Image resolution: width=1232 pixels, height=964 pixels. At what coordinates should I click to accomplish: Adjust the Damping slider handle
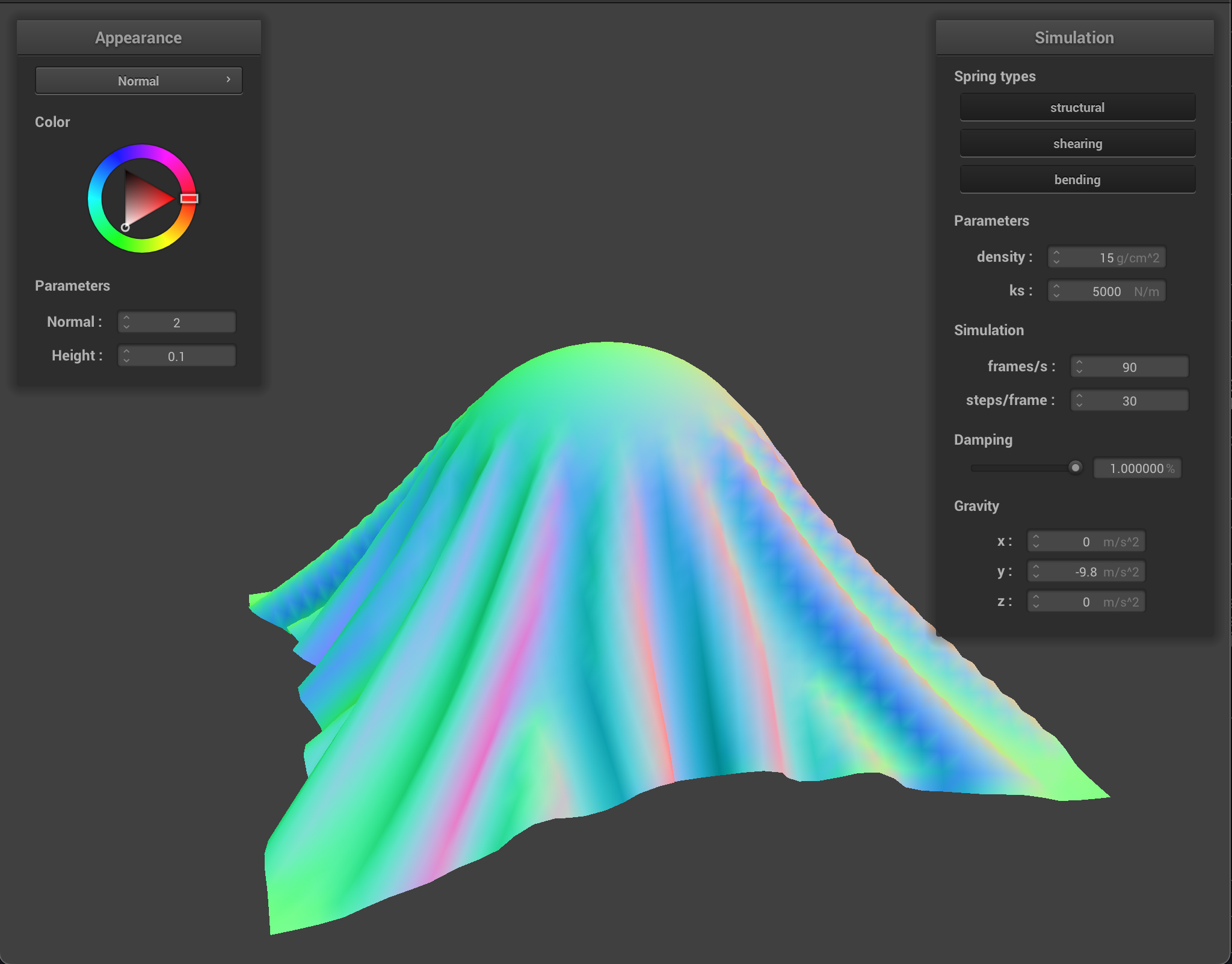[1076, 468]
